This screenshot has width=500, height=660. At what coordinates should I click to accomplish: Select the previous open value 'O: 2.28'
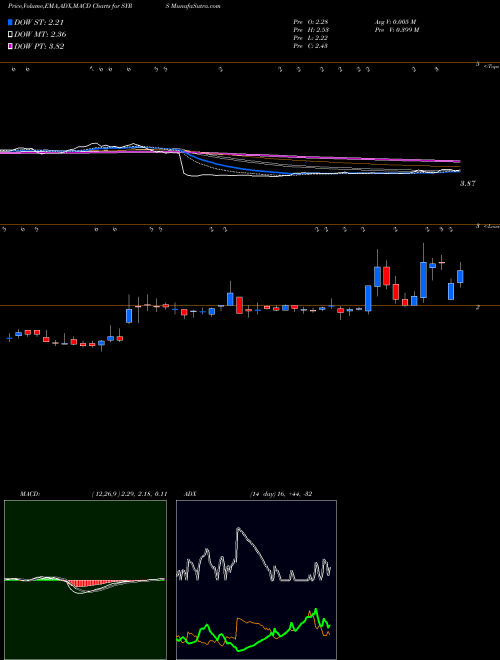coord(319,21)
